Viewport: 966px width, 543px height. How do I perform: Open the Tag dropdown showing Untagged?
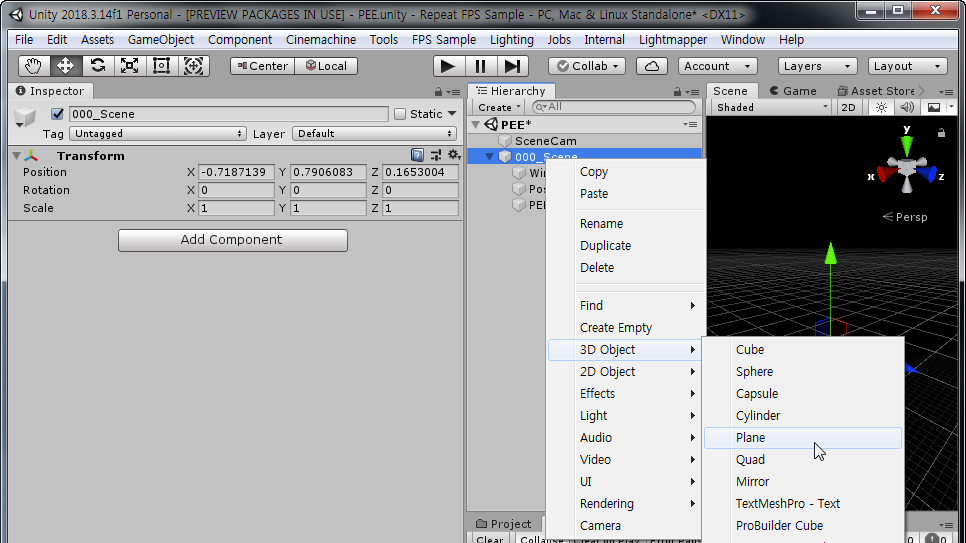158,134
